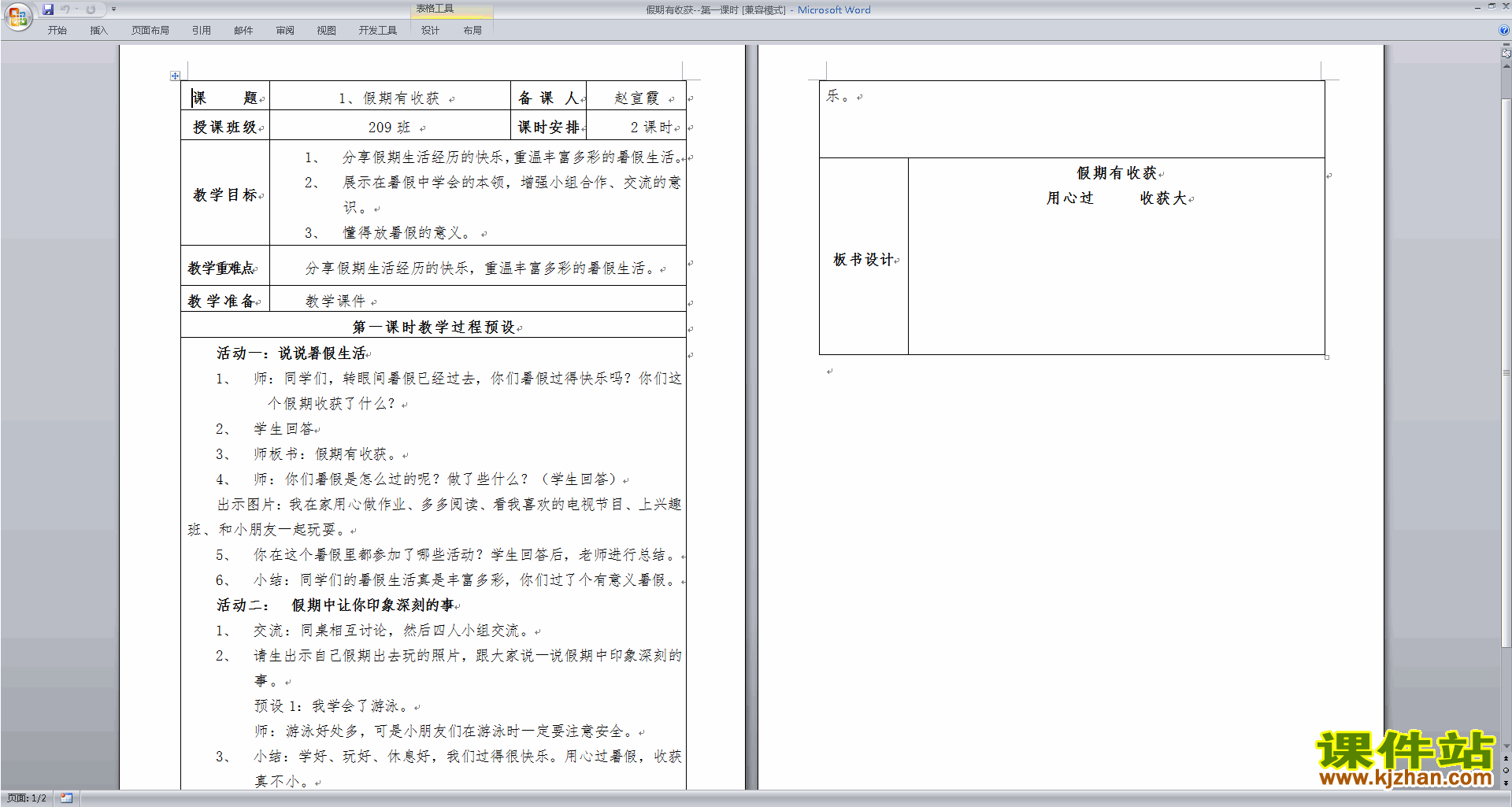Open the 引用 ribbon tab
The width and height of the screenshot is (1512, 807).
click(x=202, y=31)
